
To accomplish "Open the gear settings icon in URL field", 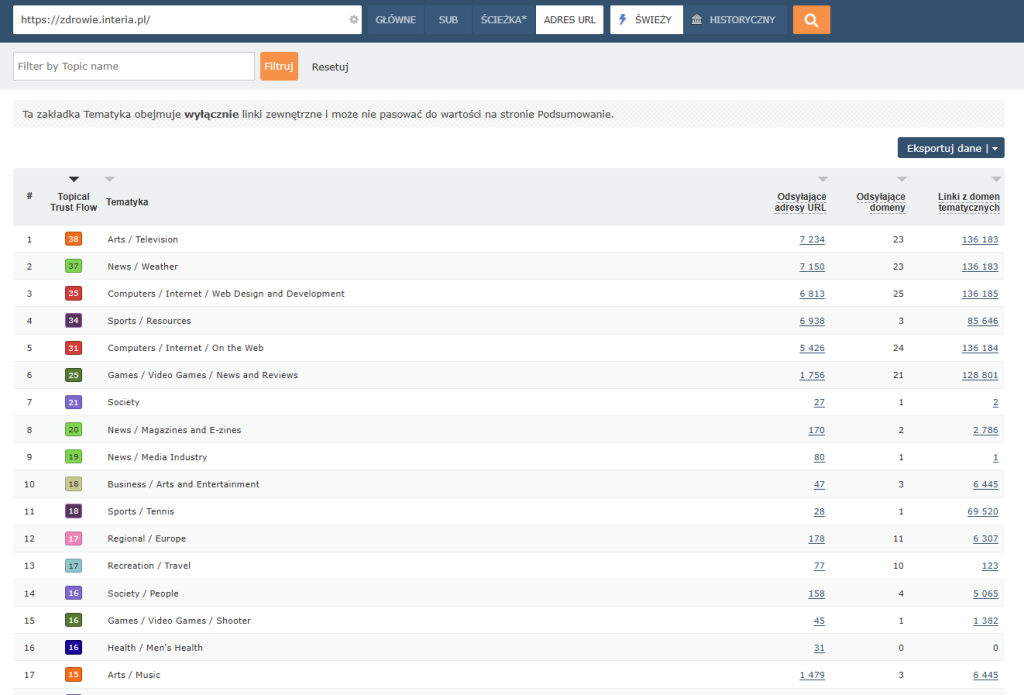I will [353, 20].
